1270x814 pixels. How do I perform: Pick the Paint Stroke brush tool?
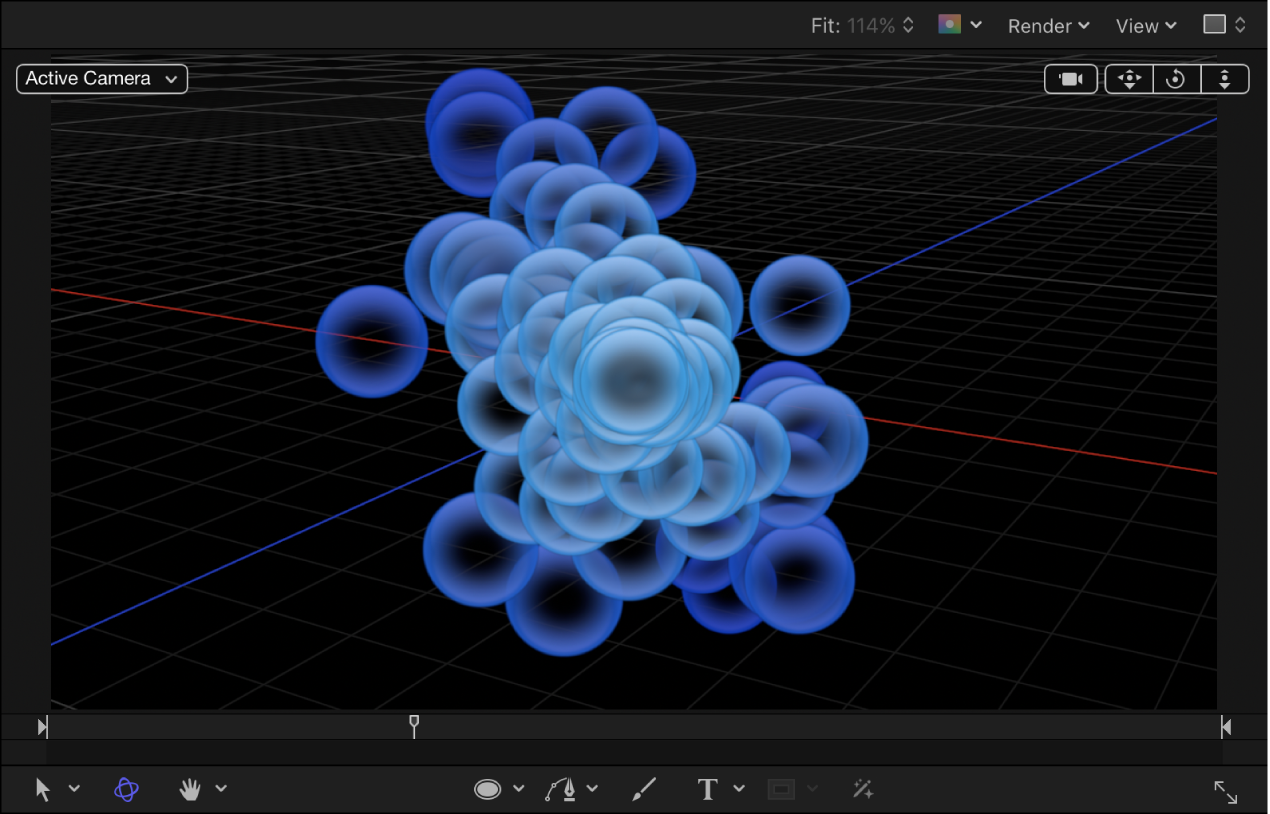[644, 789]
